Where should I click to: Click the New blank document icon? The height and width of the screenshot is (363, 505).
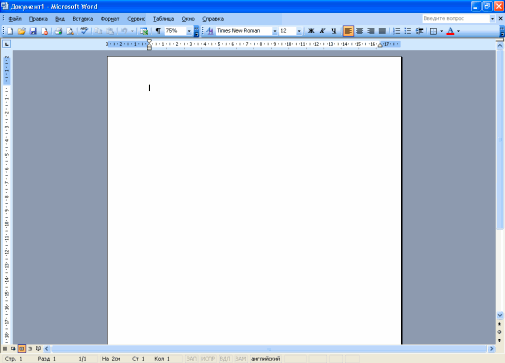click(x=10, y=31)
